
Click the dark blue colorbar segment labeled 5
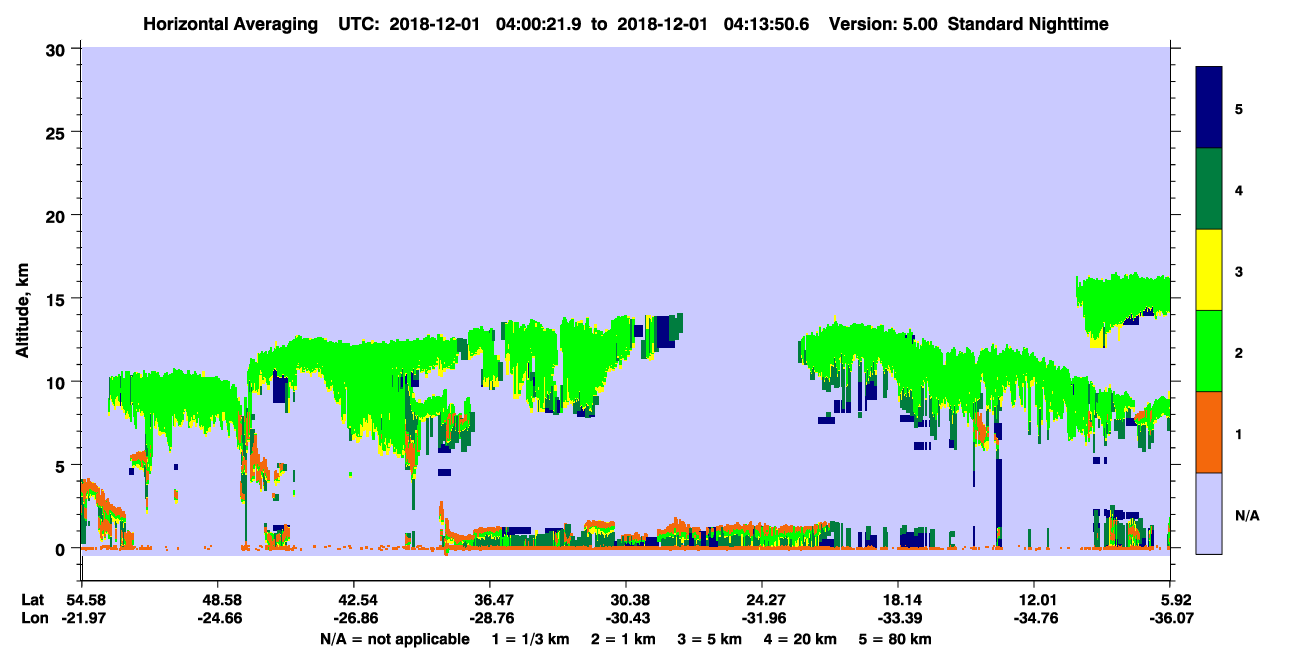[1209, 107]
